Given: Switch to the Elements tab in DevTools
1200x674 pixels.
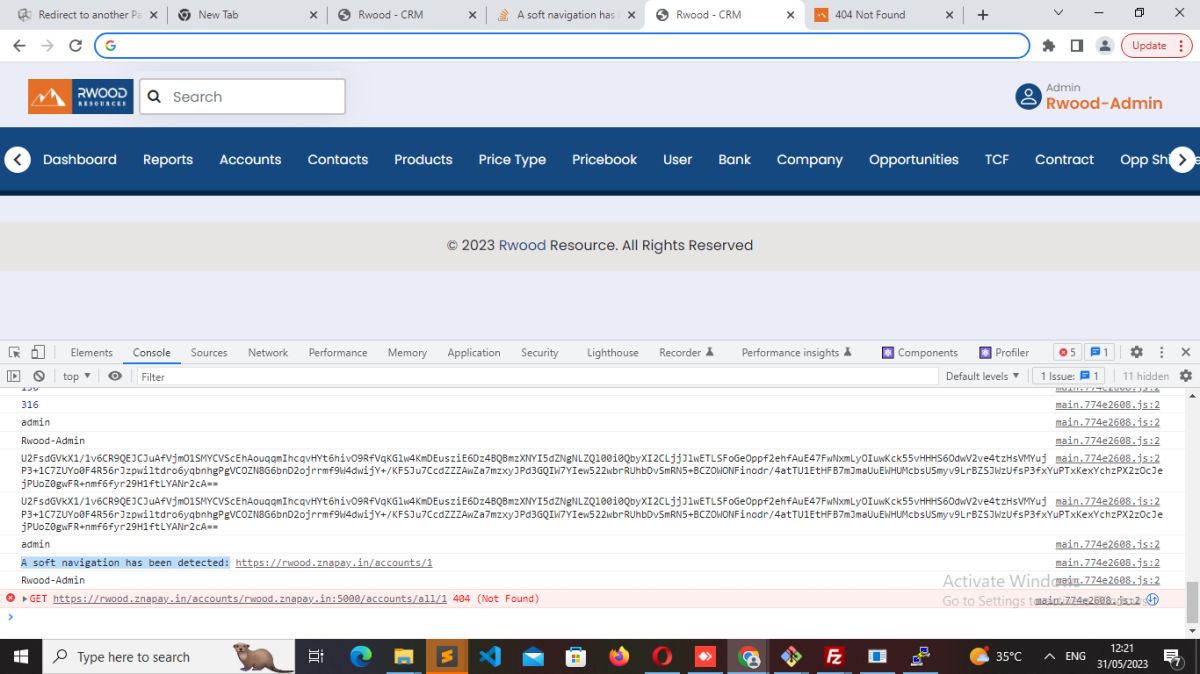Looking at the screenshot, I should point(91,352).
